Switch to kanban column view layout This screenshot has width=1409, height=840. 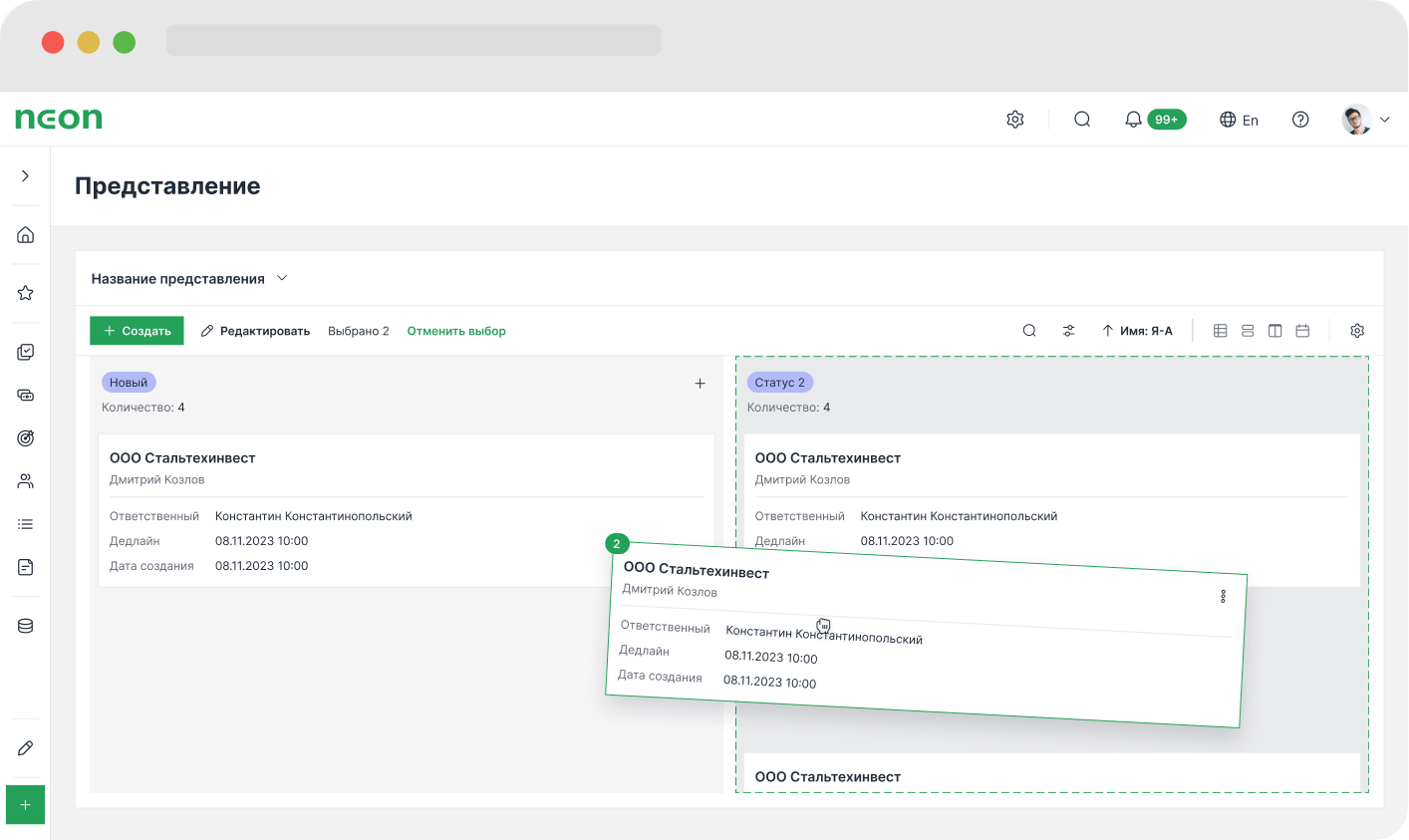coord(1274,331)
